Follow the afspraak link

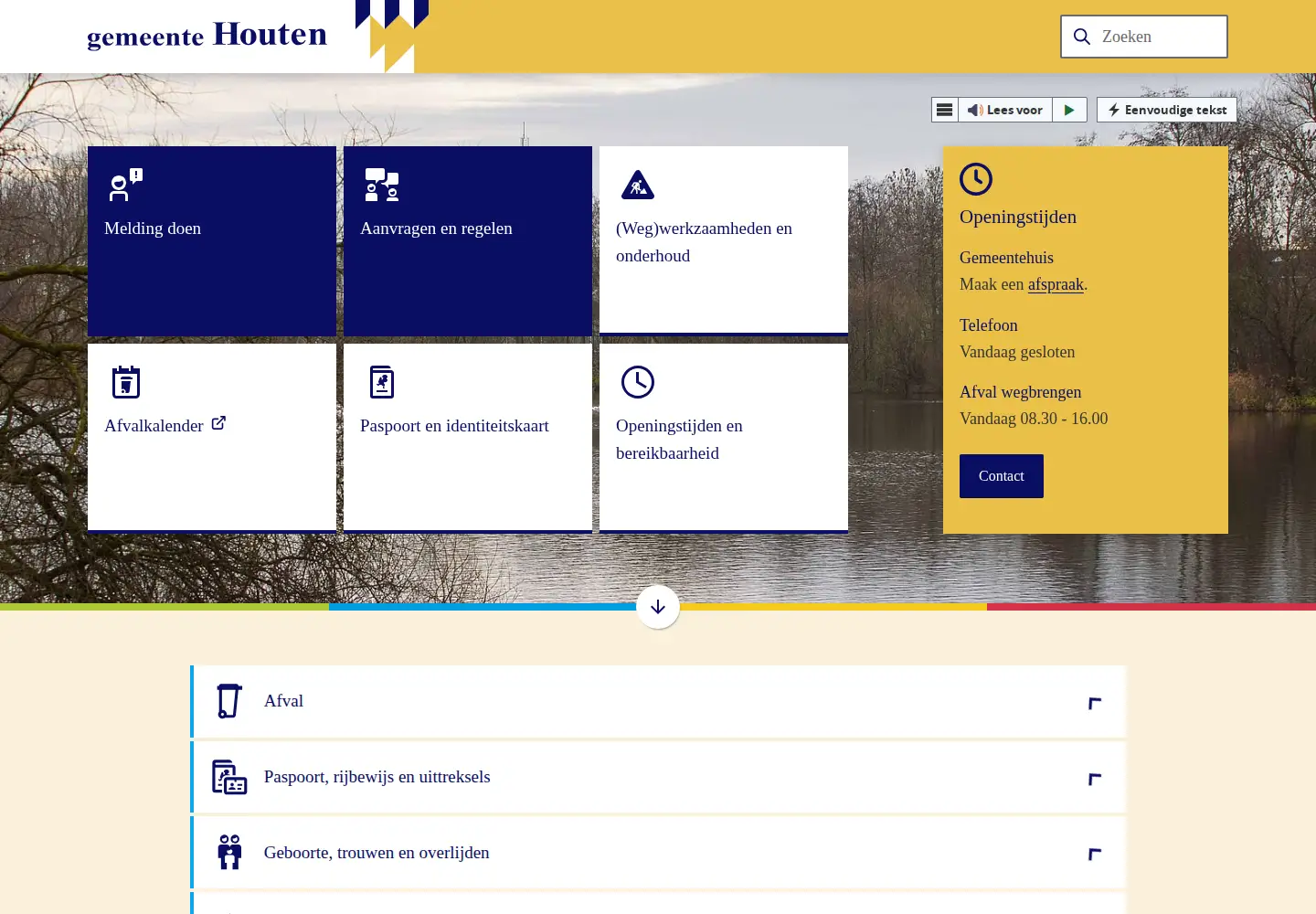click(1056, 284)
